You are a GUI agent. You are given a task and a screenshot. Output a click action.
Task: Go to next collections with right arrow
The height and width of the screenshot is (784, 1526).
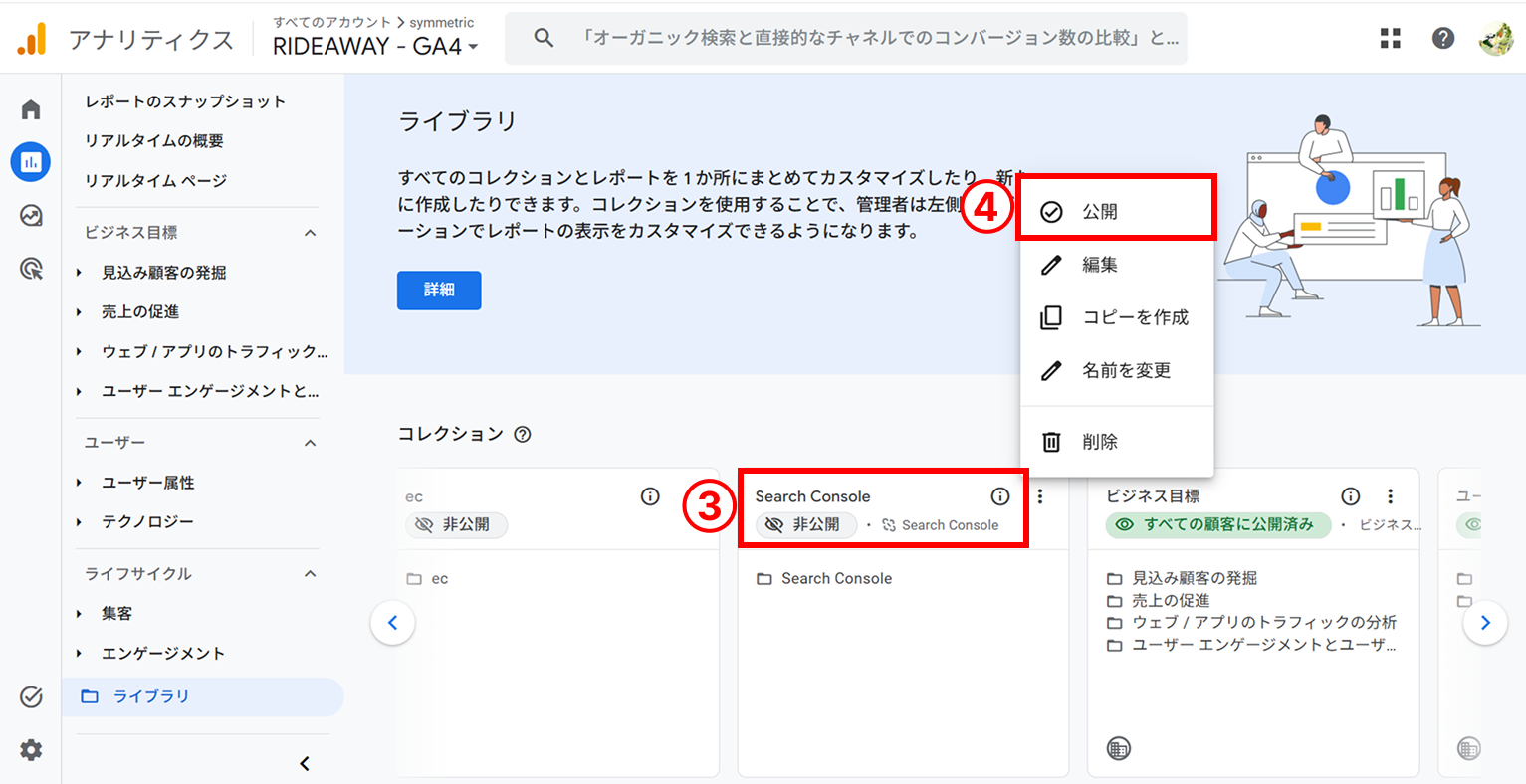(1485, 623)
